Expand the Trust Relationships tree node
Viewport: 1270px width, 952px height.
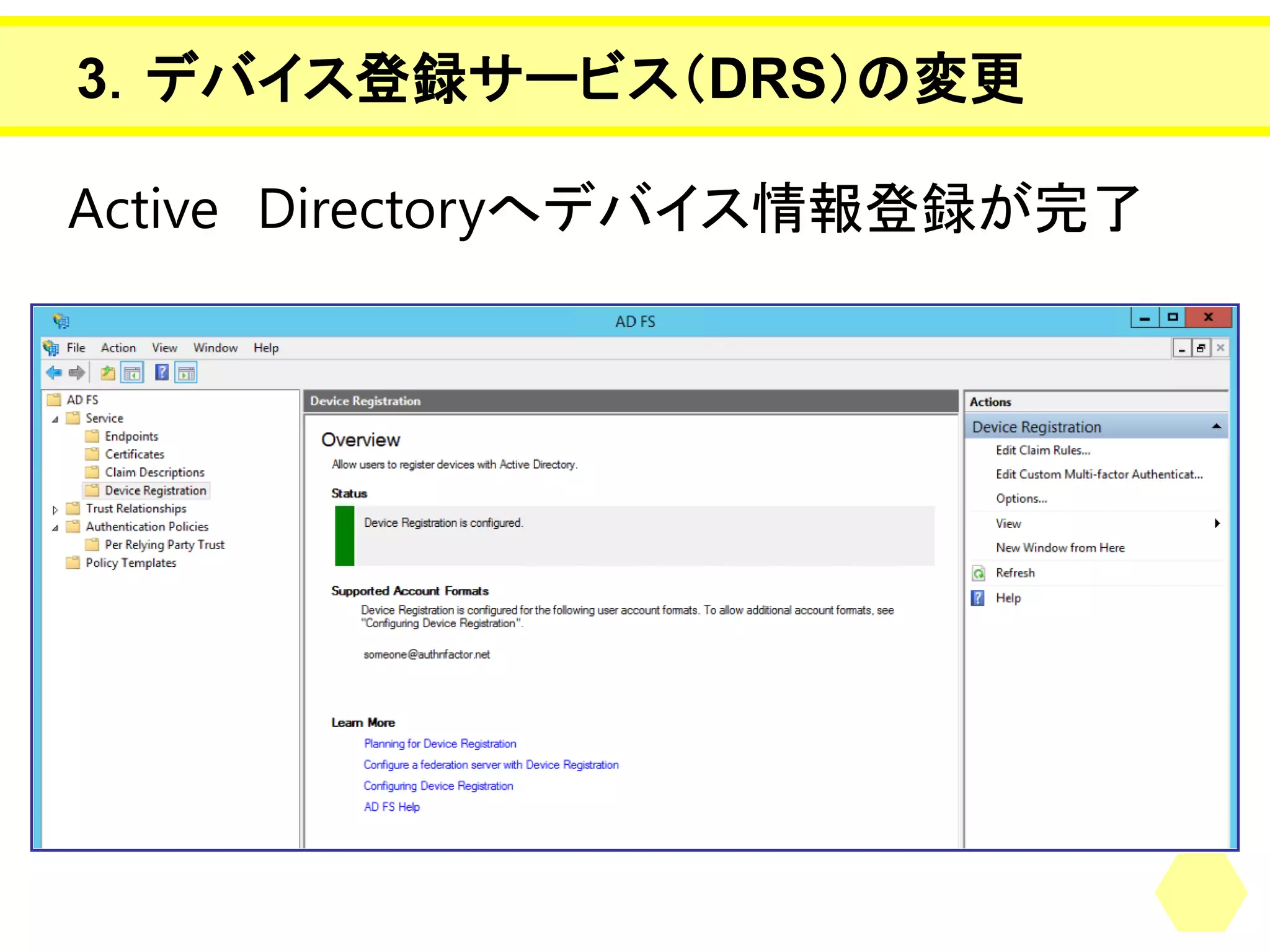tap(55, 510)
